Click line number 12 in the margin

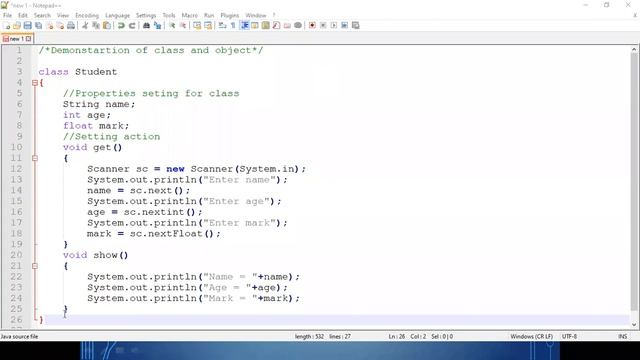click(x=16, y=169)
